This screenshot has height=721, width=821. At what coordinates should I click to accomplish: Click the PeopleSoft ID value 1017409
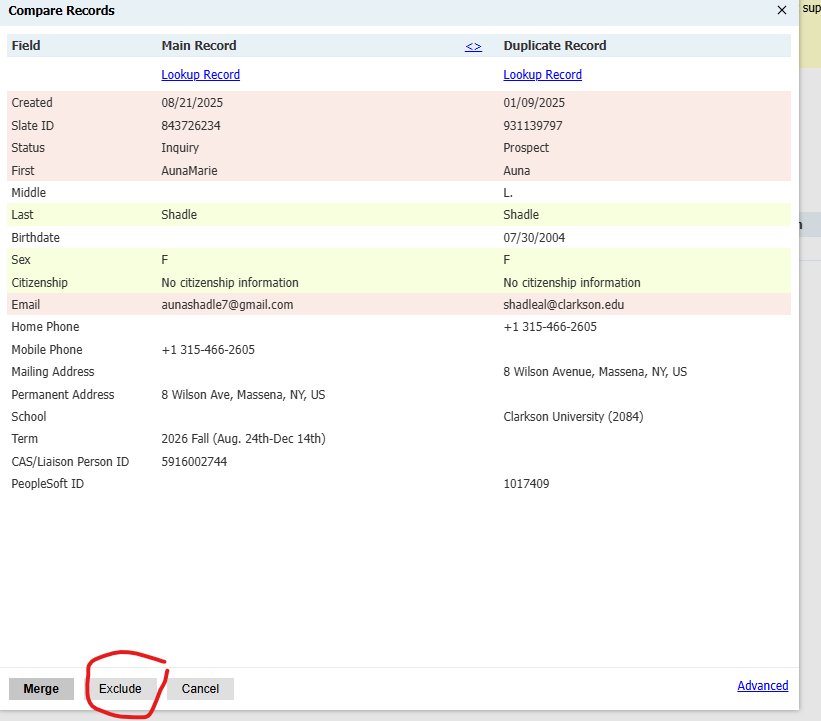526,484
